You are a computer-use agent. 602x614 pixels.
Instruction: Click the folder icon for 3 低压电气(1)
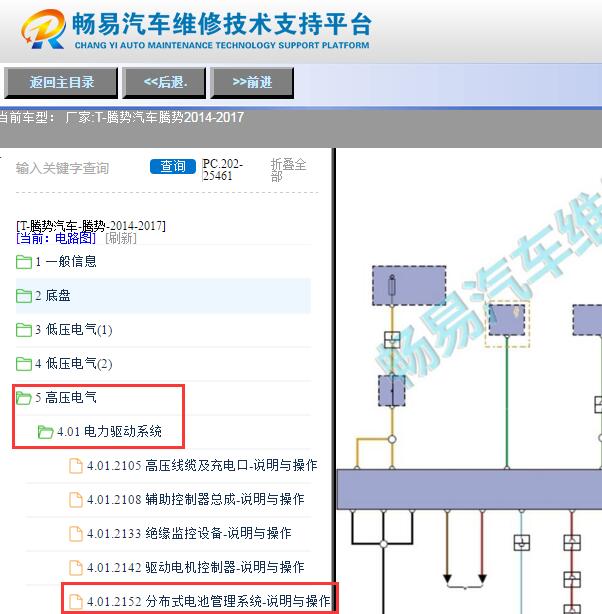pos(24,330)
